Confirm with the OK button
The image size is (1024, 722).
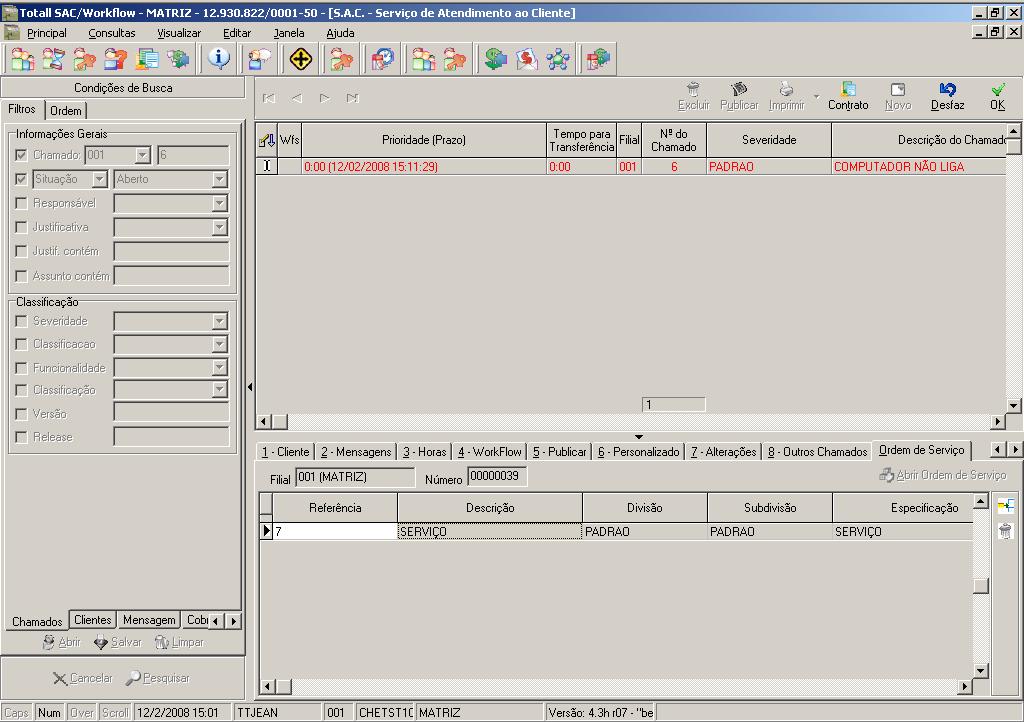[997, 96]
